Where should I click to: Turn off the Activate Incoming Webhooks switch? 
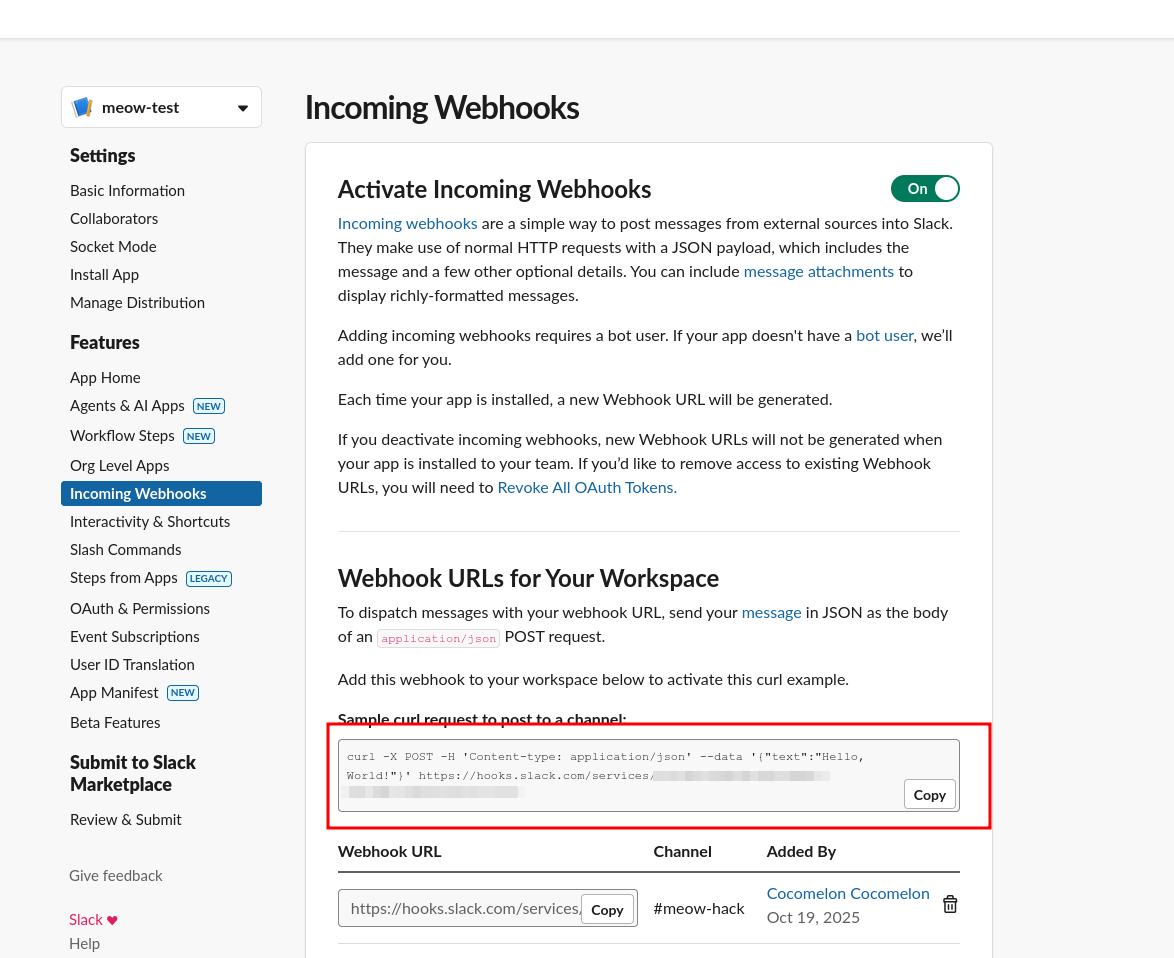pos(925,189)
